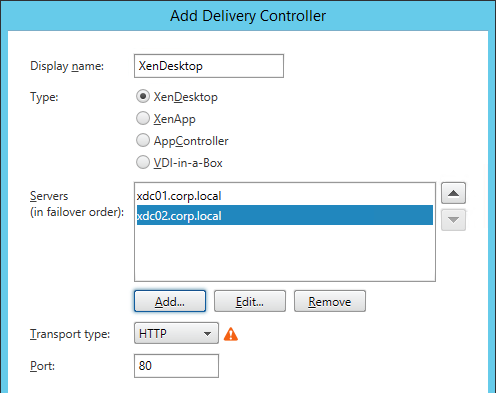Pick AppController as the controller type

(143, 140)
